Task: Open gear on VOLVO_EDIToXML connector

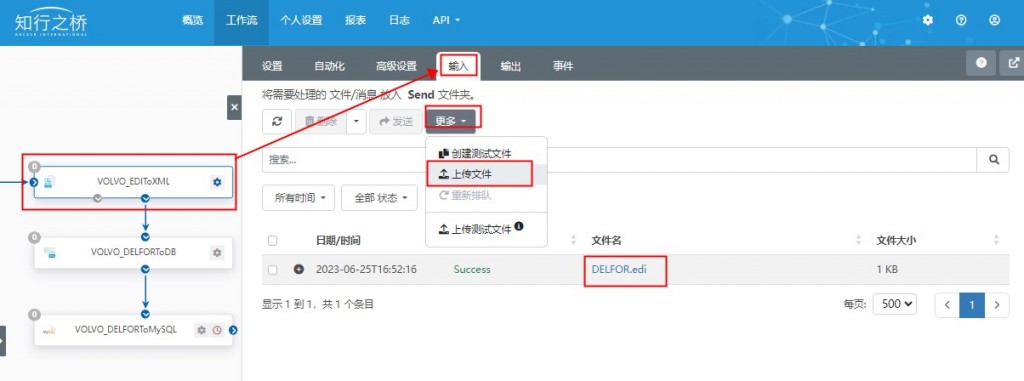Action: pos(217,182)
